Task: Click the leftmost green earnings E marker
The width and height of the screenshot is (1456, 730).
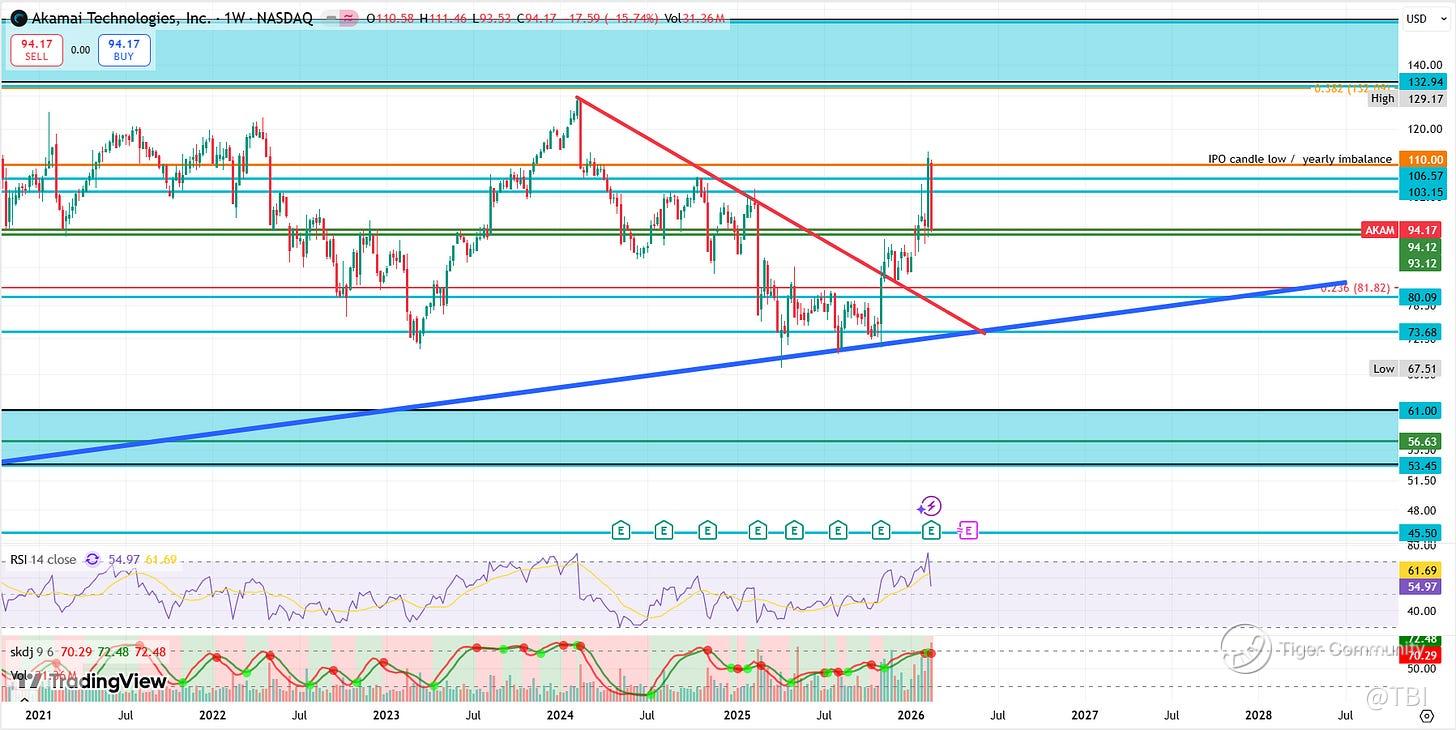Action: tap(621, 530)
